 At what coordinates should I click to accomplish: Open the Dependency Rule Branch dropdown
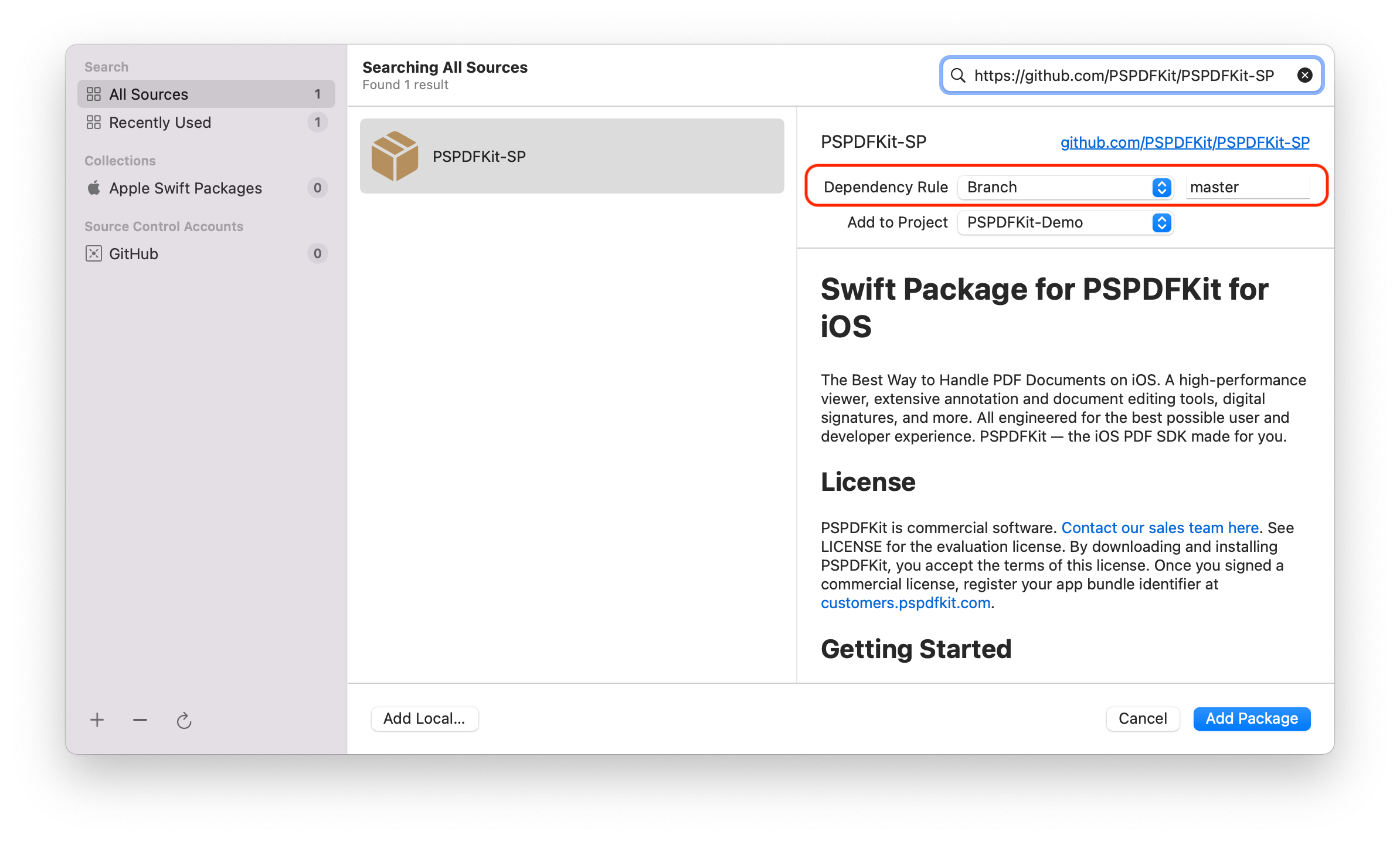[1065, 187]
